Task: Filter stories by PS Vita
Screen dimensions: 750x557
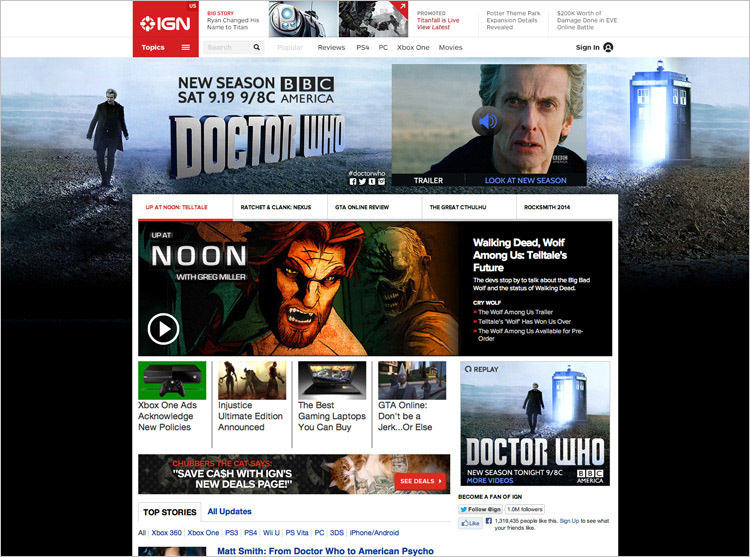Action: (297, 533)
